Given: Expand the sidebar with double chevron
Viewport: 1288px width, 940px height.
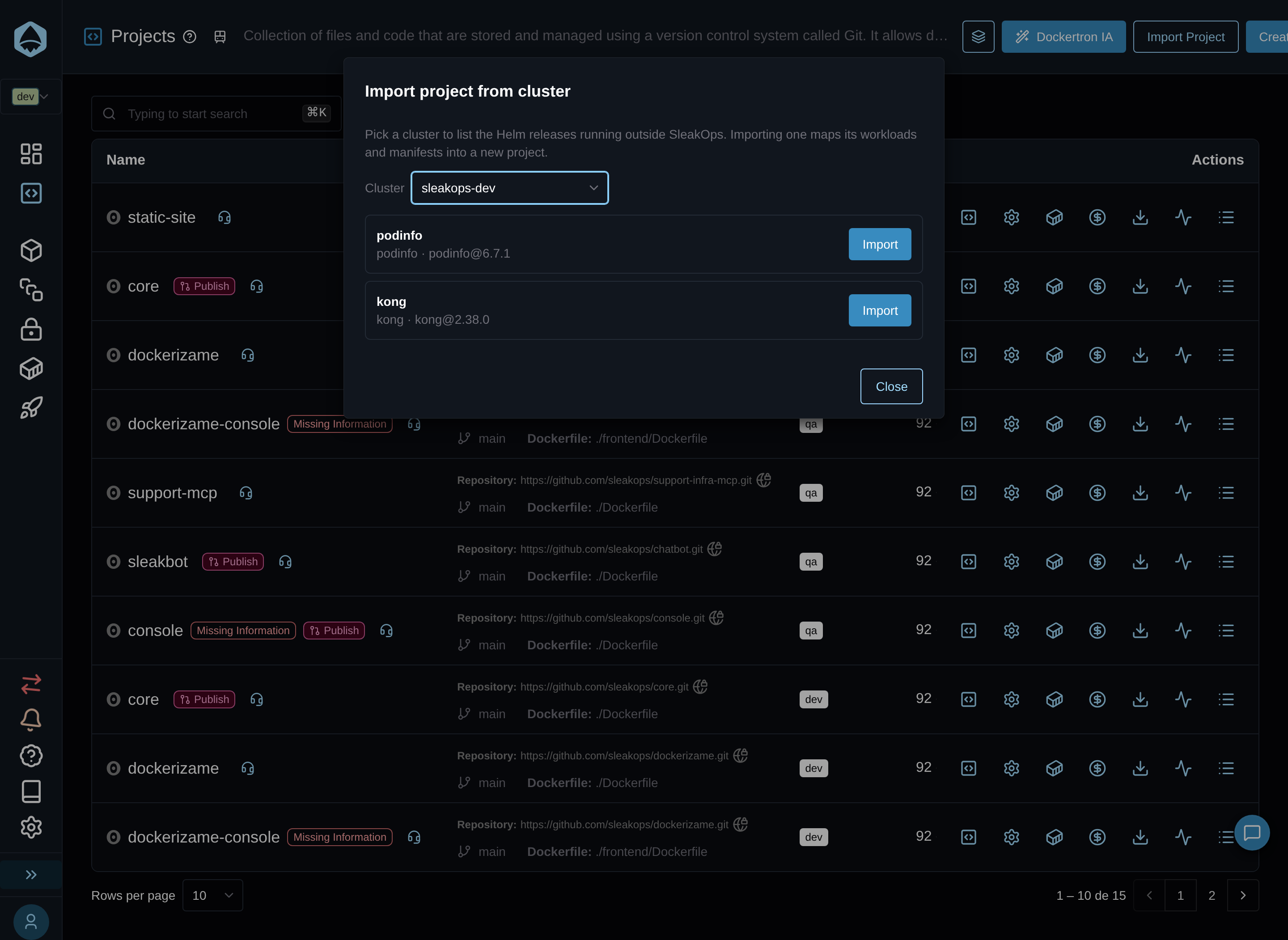Looking at the screenshot, I should 31,875.
